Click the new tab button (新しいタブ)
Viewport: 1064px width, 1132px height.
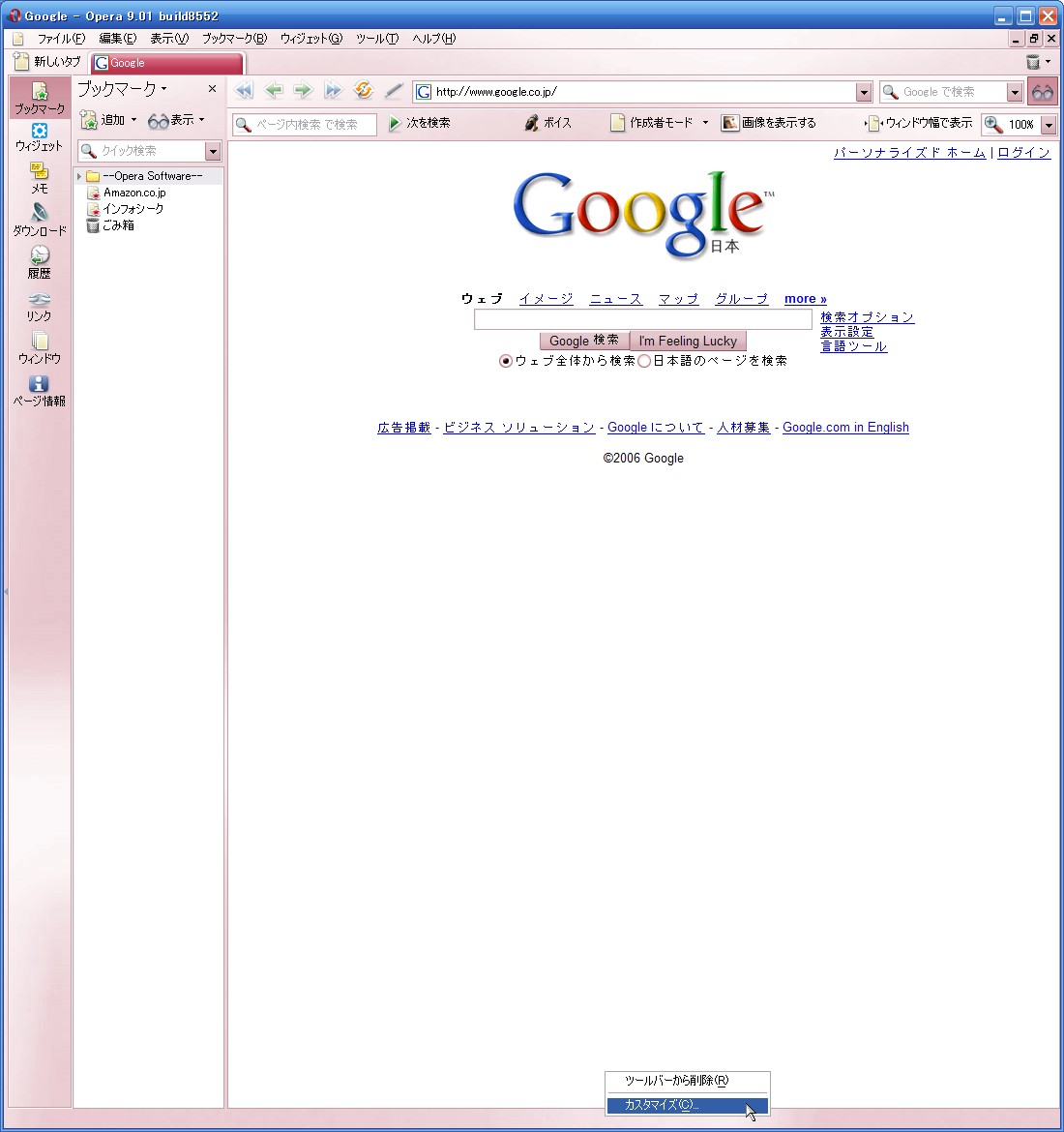point(47,62)
